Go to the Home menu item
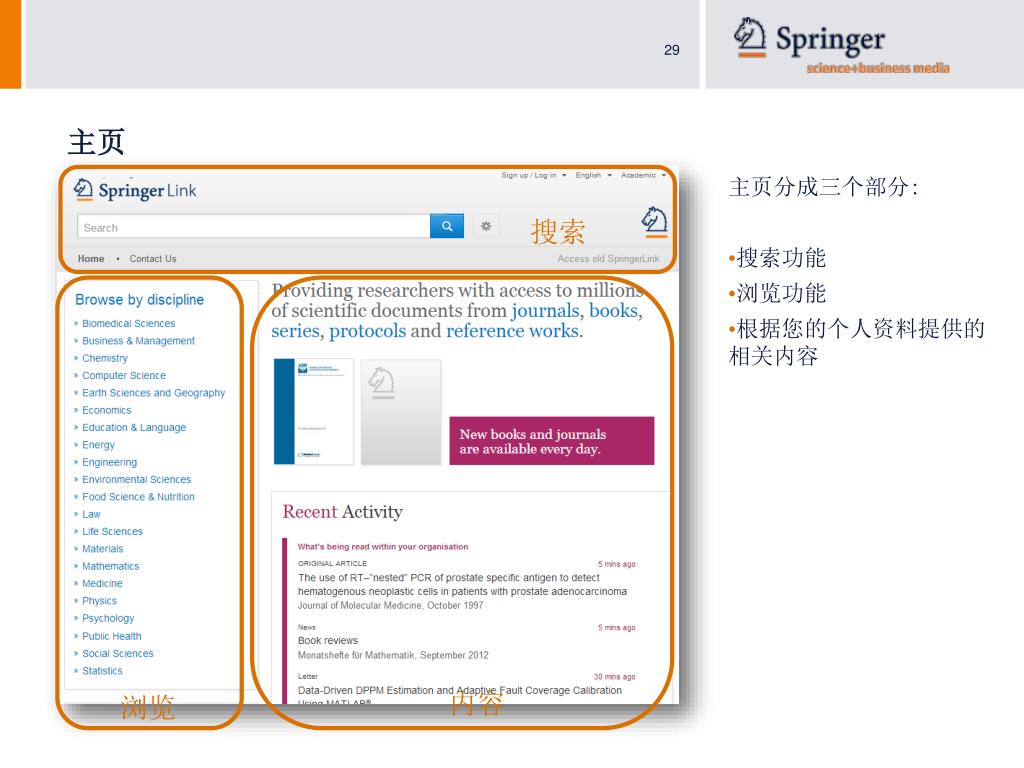The image size is (1024, 768). [91, 259]
